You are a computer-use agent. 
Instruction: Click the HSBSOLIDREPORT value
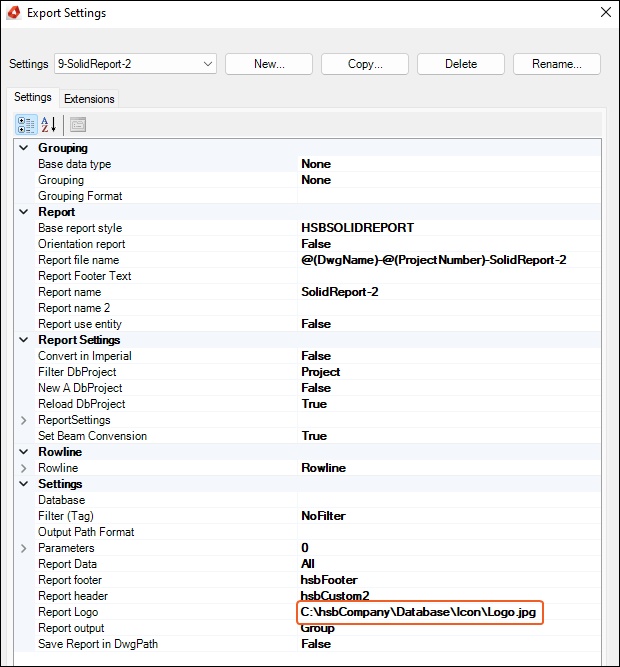(x=357, y=228)
